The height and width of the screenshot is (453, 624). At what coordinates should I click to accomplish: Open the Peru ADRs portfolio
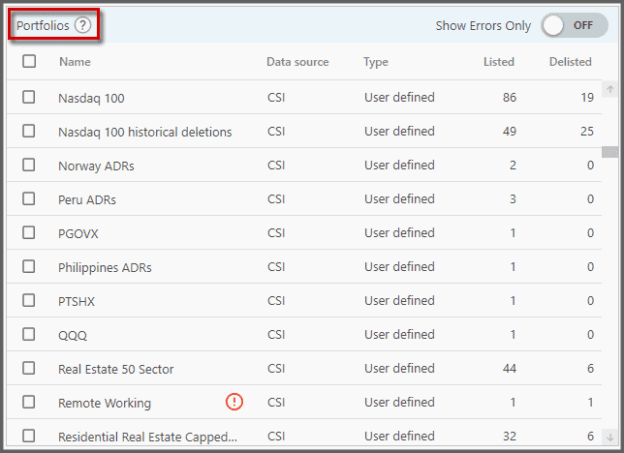coord(87,200)
